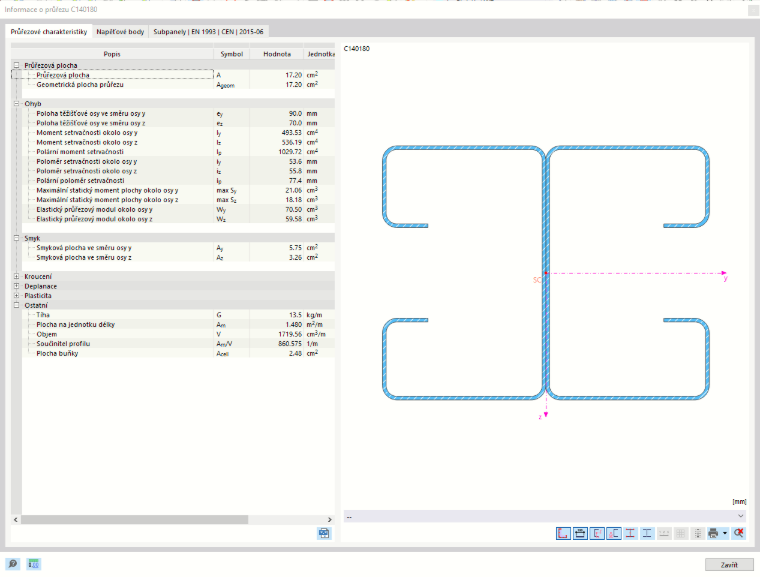Click the Jednotka column header

point(319,54)
